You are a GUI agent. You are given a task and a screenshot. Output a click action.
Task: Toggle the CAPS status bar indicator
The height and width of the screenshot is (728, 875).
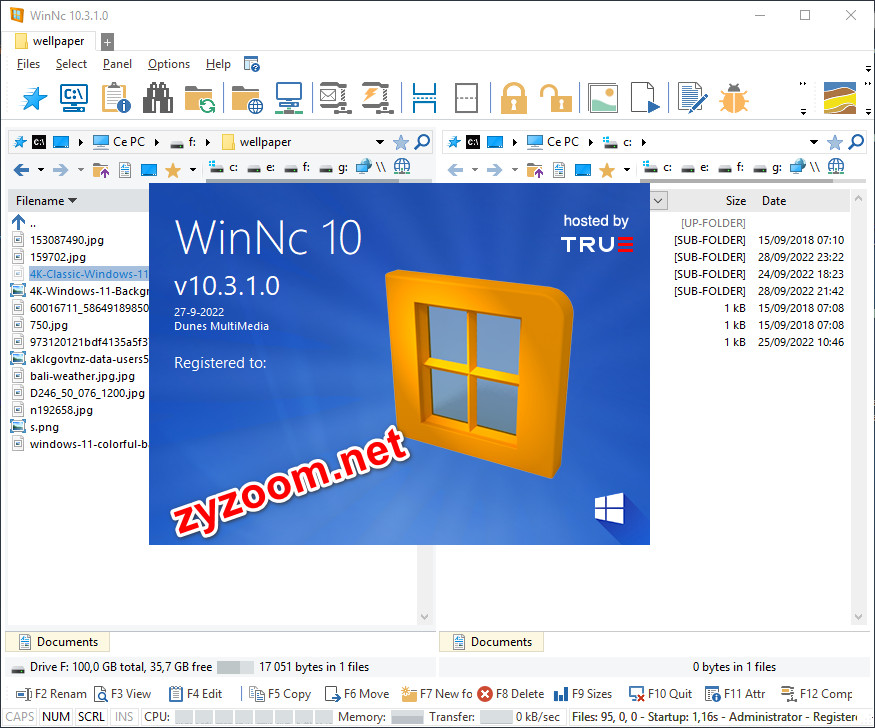pyautogui.click(x=20, y=716)
